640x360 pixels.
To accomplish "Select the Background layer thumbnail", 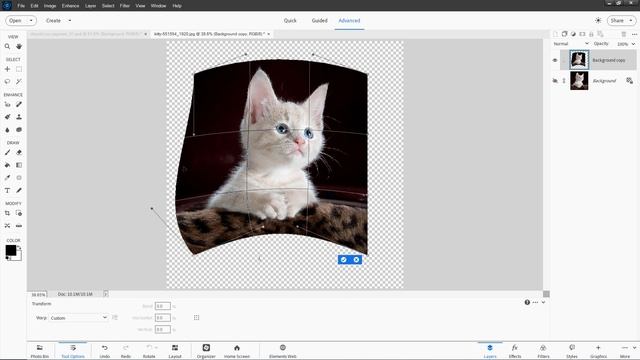I will click(579, 80).
